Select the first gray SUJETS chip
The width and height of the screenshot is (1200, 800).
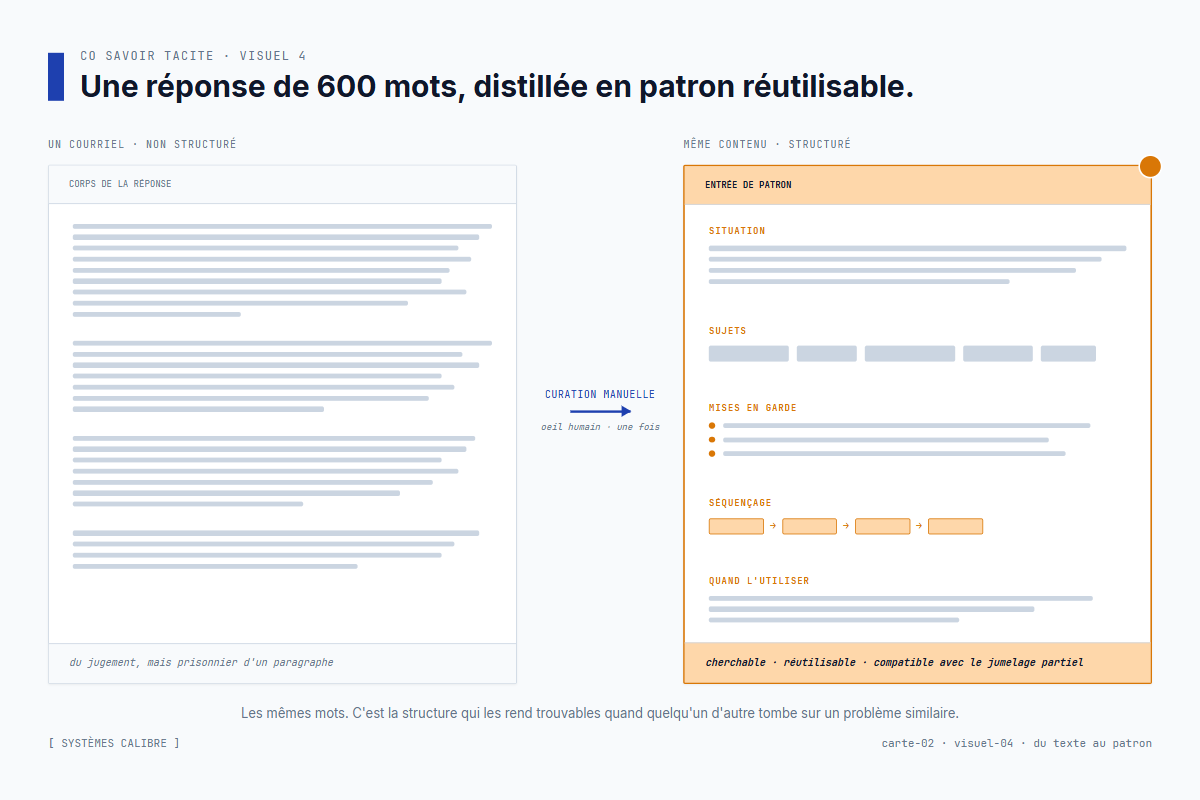tap(748, 353)
